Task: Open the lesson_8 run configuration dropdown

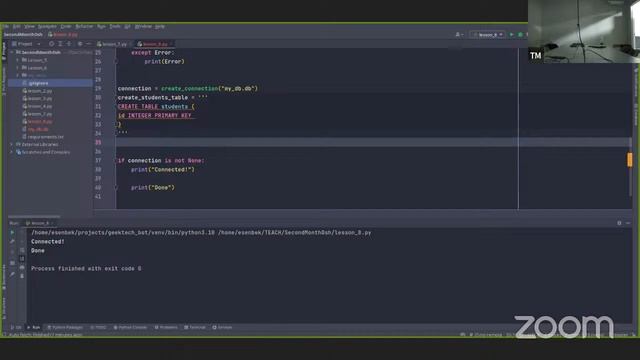Action: tap(487, 35)
